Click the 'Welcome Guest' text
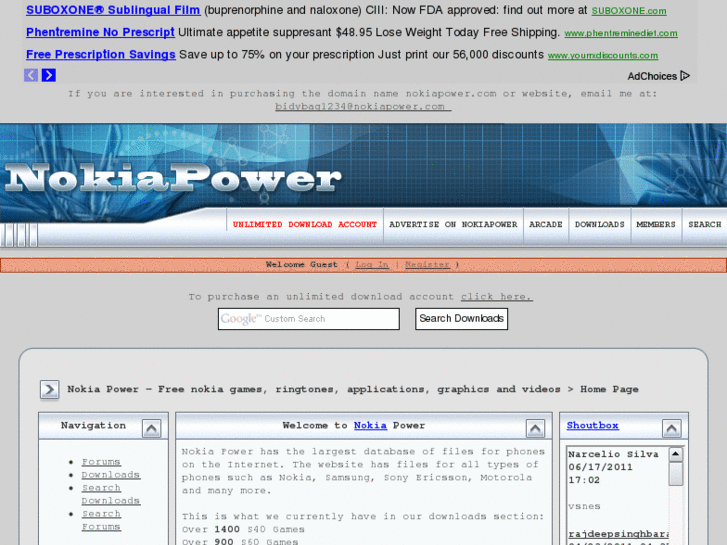 pos(301,265)
